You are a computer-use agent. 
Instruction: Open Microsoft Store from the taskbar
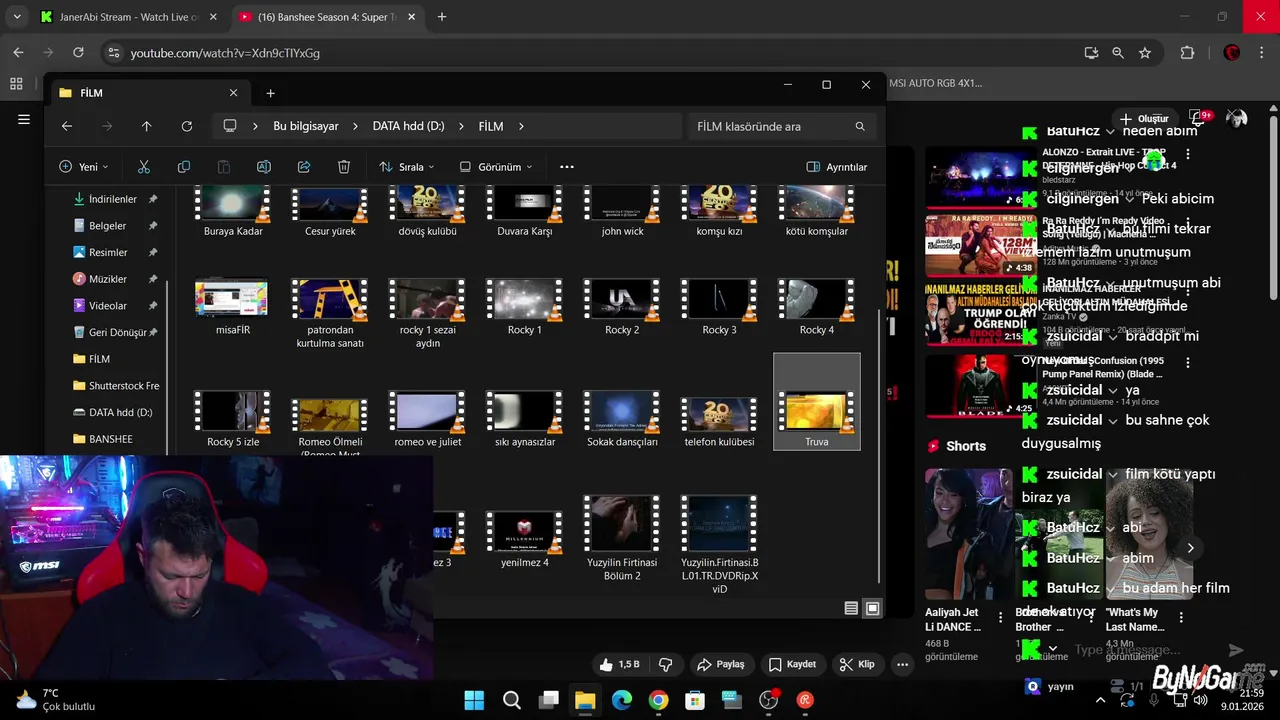click(695, 700)
